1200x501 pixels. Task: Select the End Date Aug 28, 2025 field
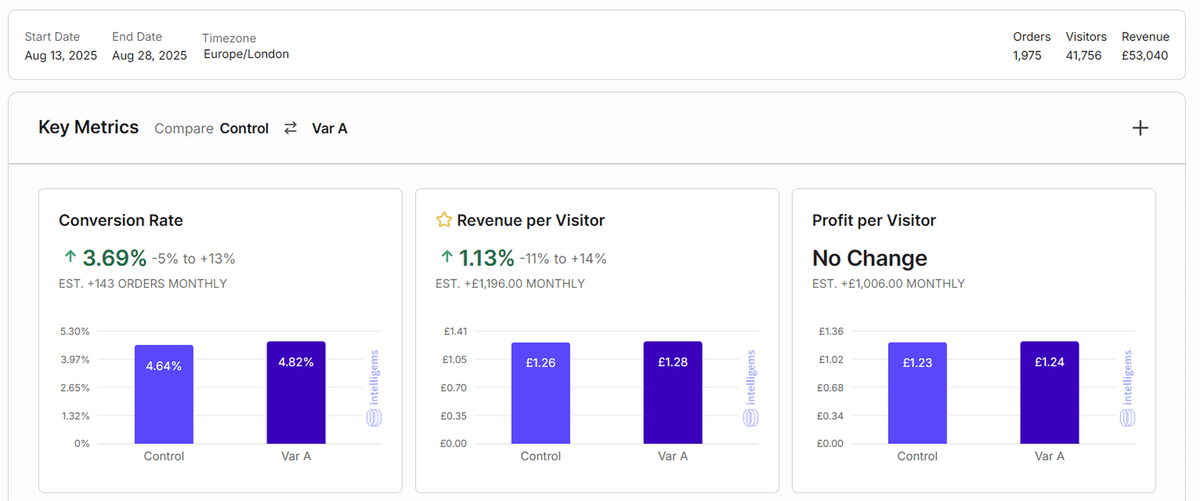pyautogui.click(x=149, y=56)
